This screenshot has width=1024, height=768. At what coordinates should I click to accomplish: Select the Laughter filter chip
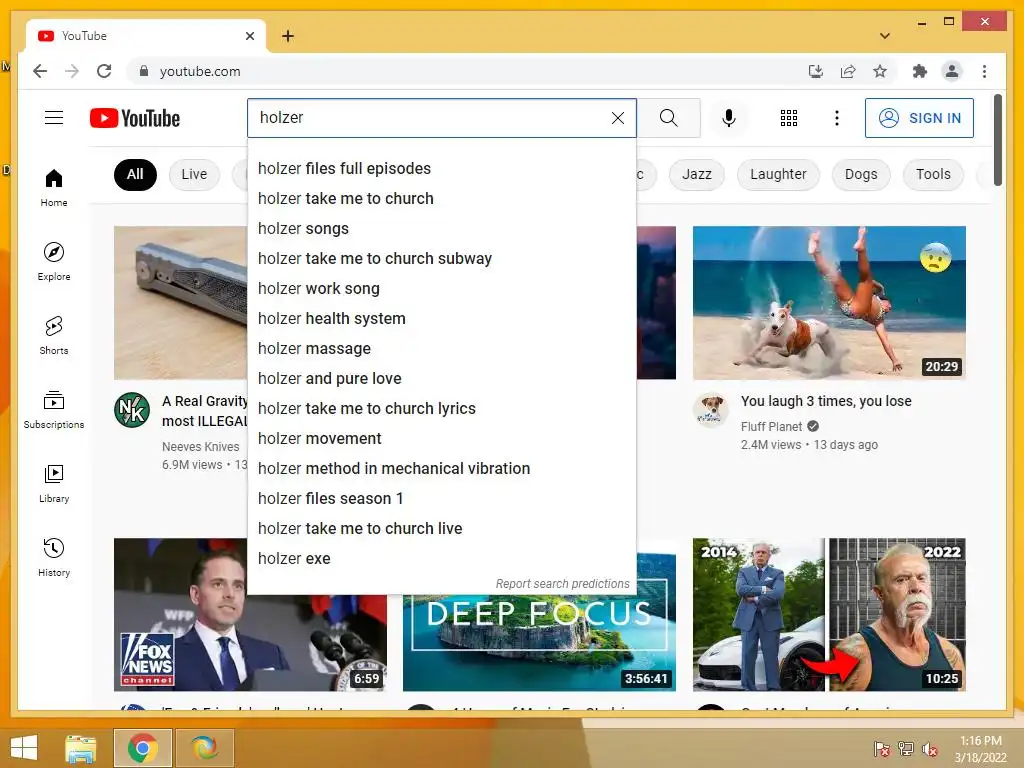coord(778,174)
